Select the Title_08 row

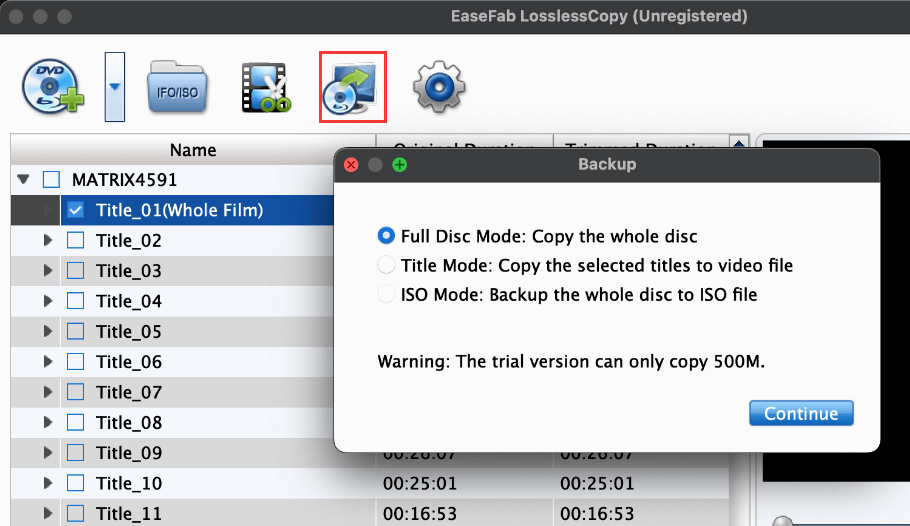click(x=172, y=422)
